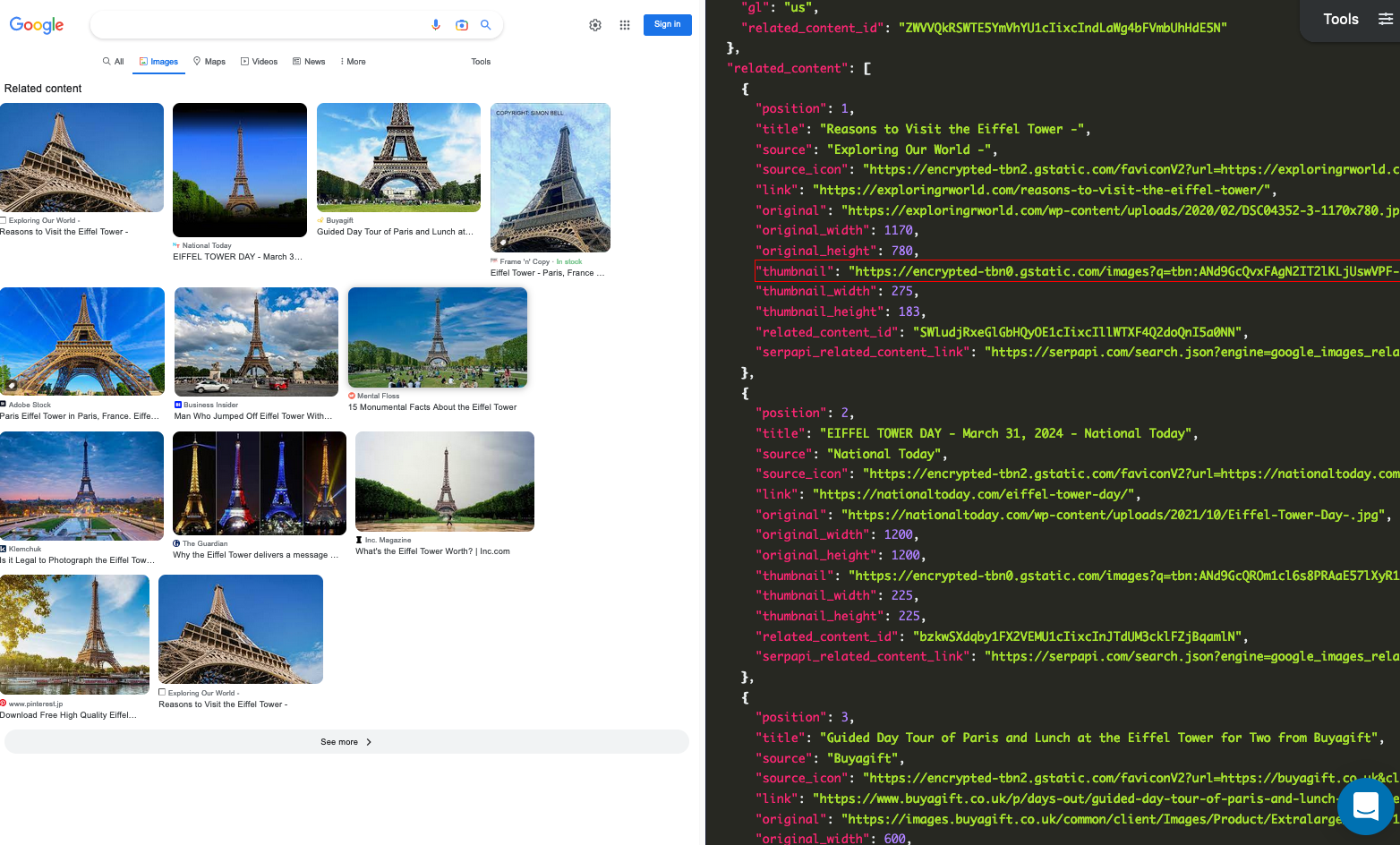Image resolution: width=1400 pixels, height=845 pixels.
Task: Click Business Insider source favicon
Action: [178, 405]
